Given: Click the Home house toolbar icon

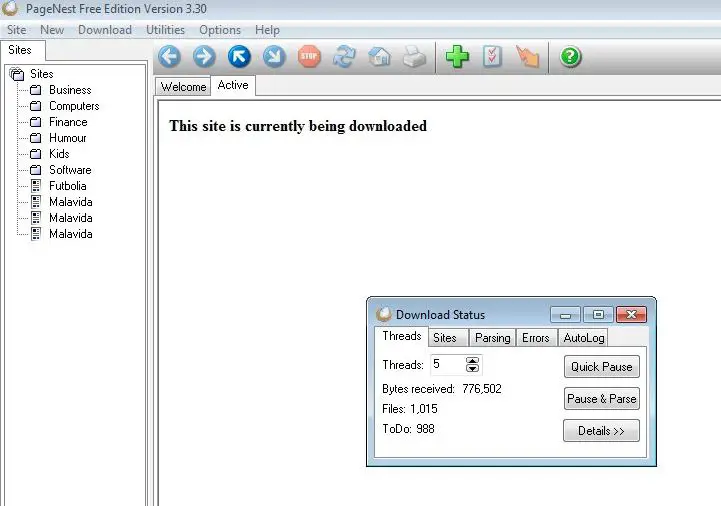Looking at the screenshot, I should 379,57.
